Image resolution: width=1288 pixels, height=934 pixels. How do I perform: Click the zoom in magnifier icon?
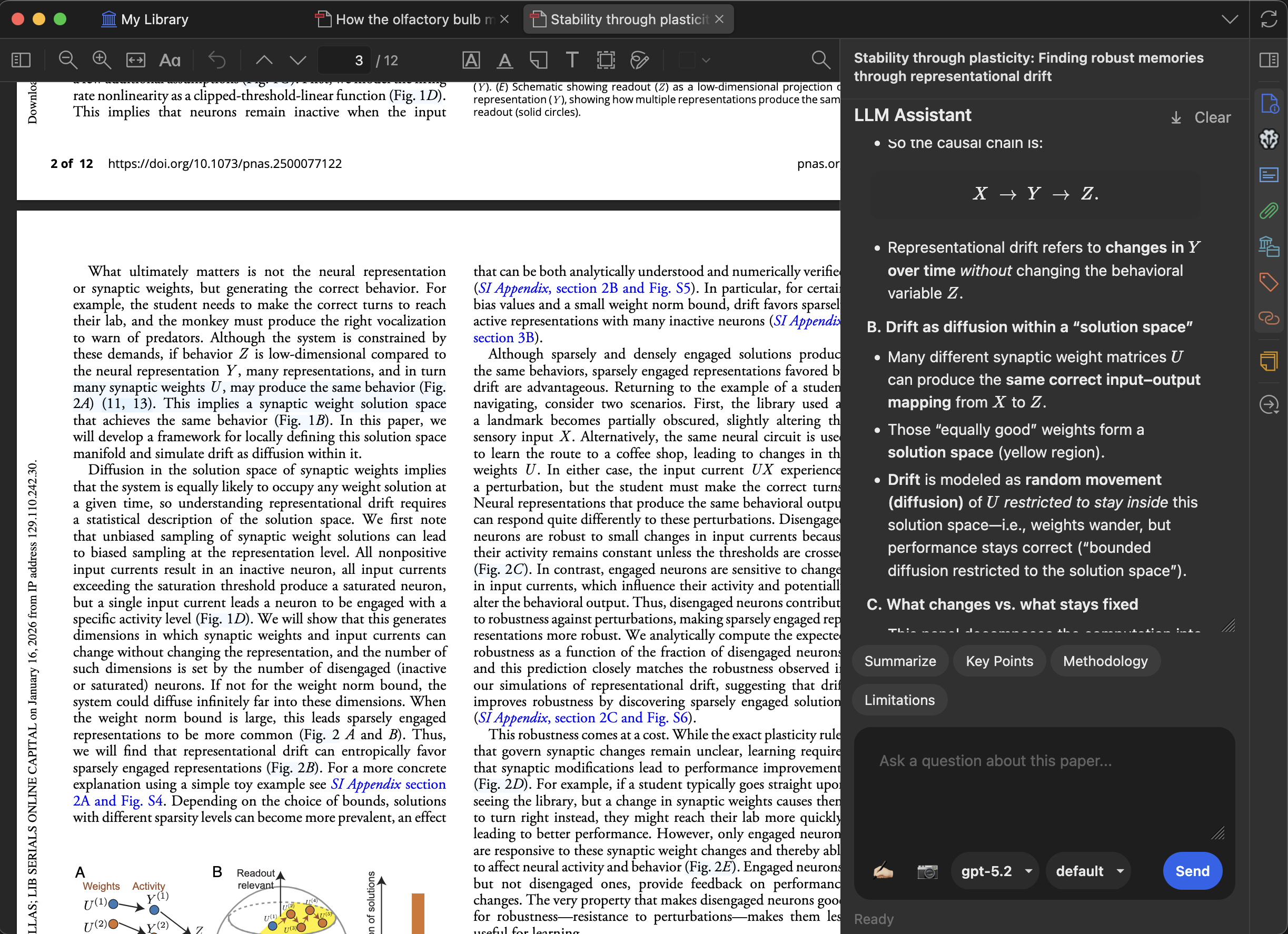[102, 60]
